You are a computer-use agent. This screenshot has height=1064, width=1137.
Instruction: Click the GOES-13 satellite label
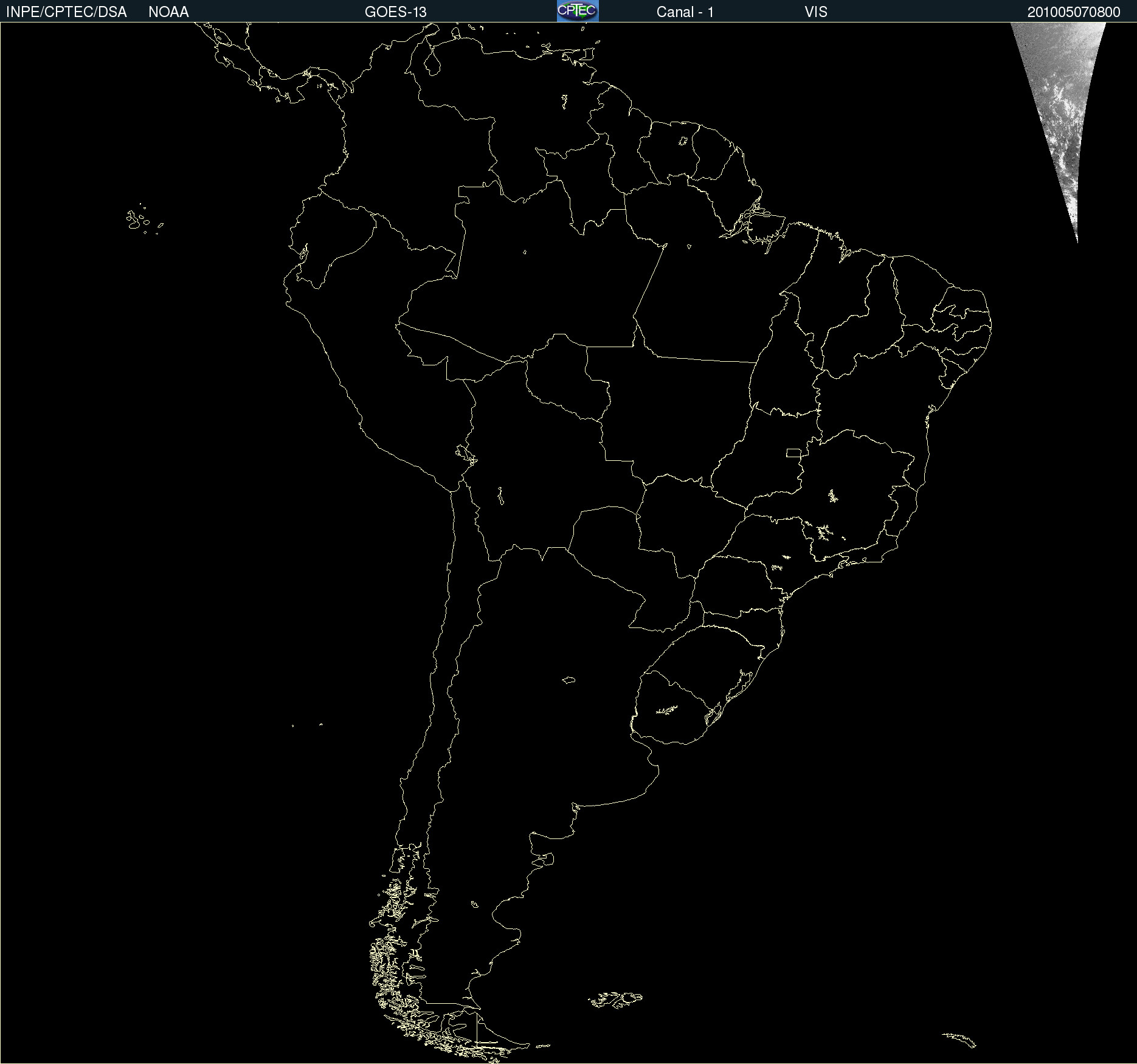pyautogui.click(x=395, y=12)
